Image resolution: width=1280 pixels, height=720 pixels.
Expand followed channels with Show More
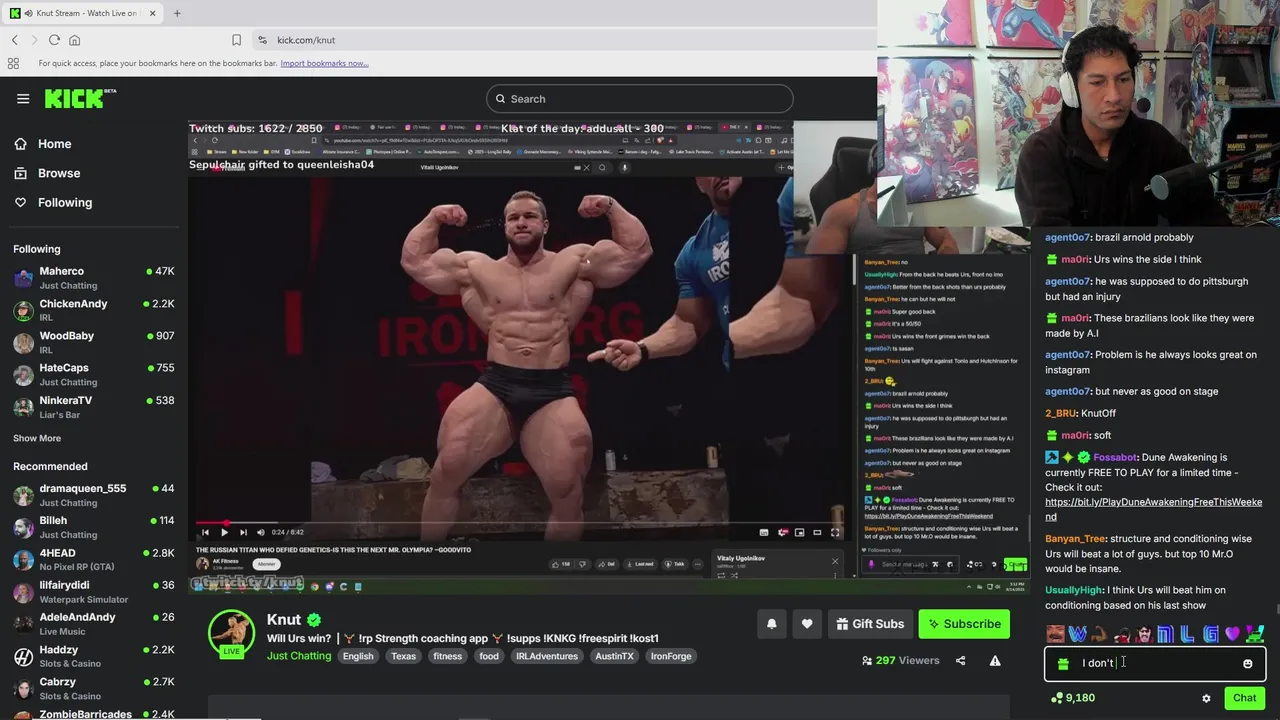point(37,438)
